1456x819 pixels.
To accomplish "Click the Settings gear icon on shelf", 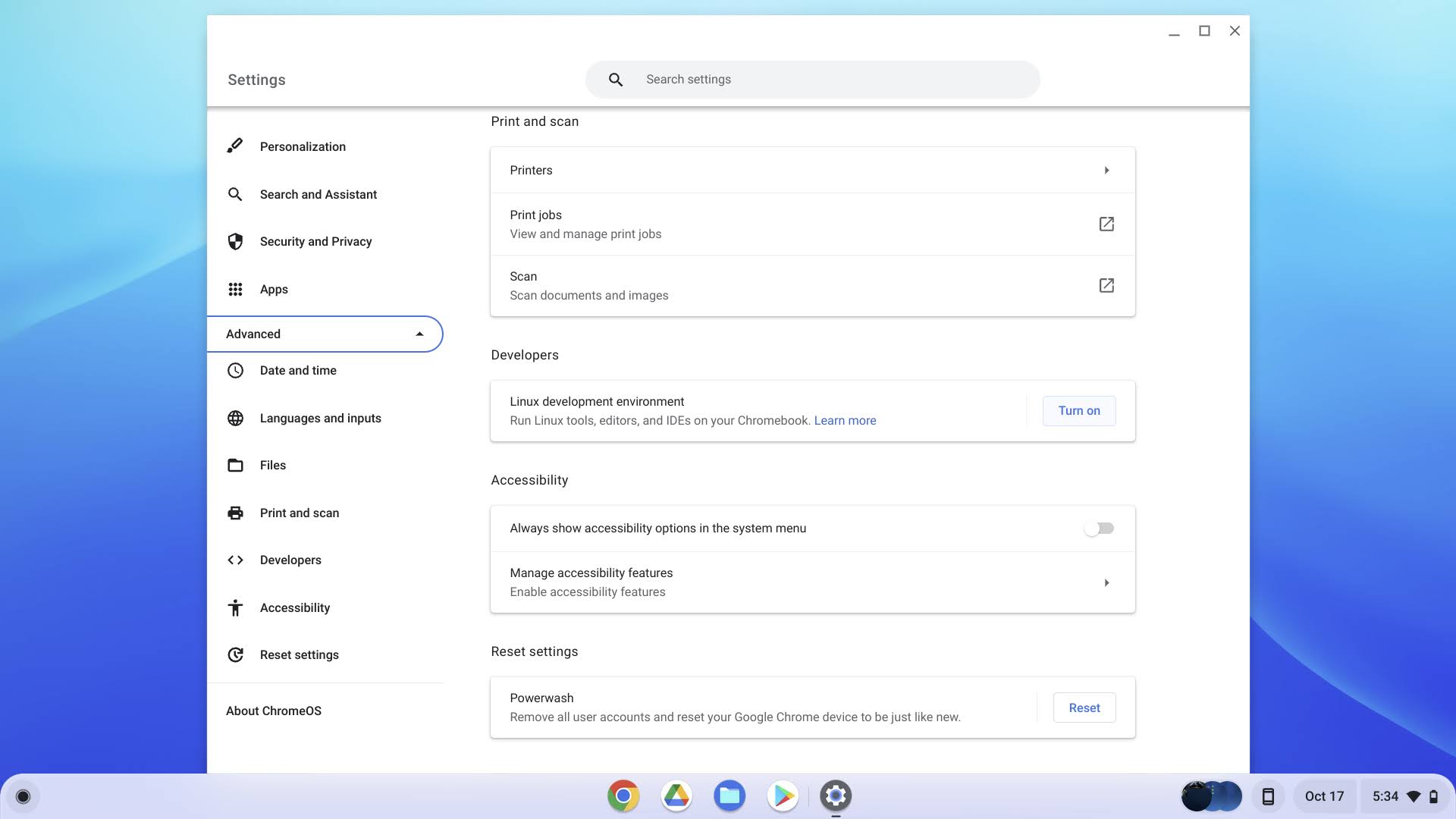I will pos(836,795).
